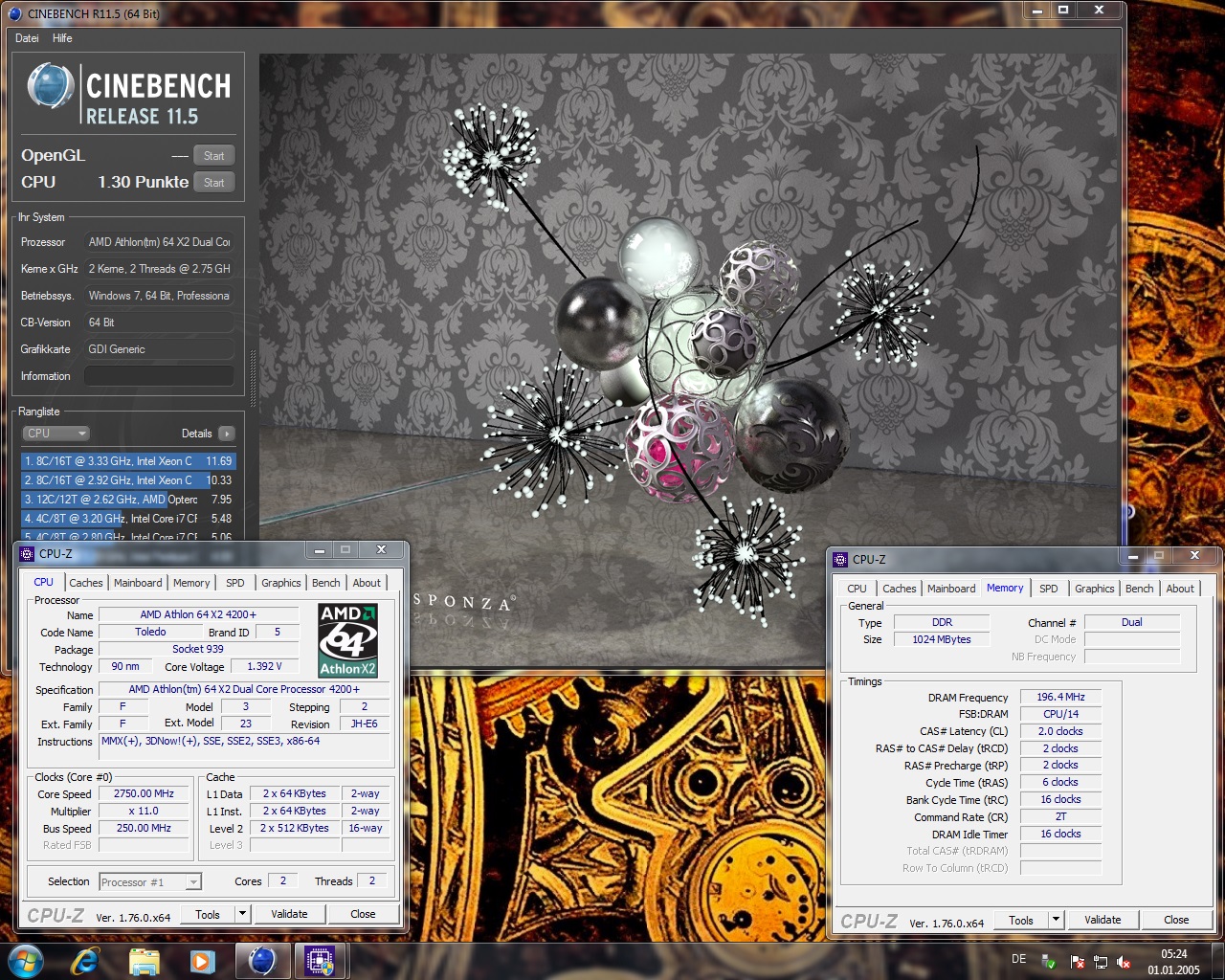Screen dimensions: 1225x980
Task: Switch to Graphics tab in the CPU-Z CPU window
Action: point(281,583)
